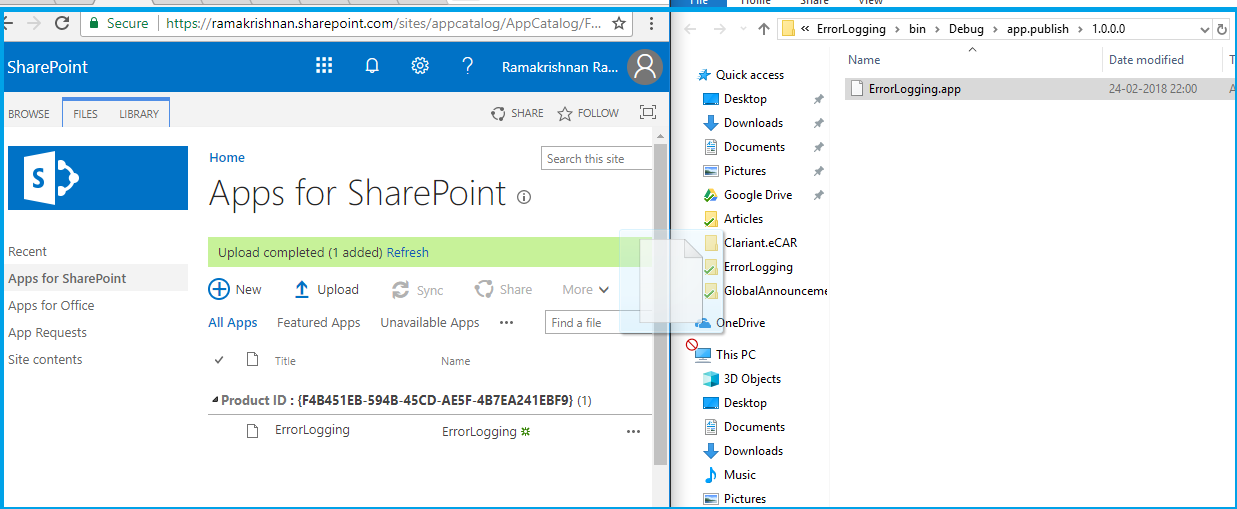Open the ErrorLogging title link
Screen dimensions: 1237x509
pyautogui.click(x=312, y=430)
